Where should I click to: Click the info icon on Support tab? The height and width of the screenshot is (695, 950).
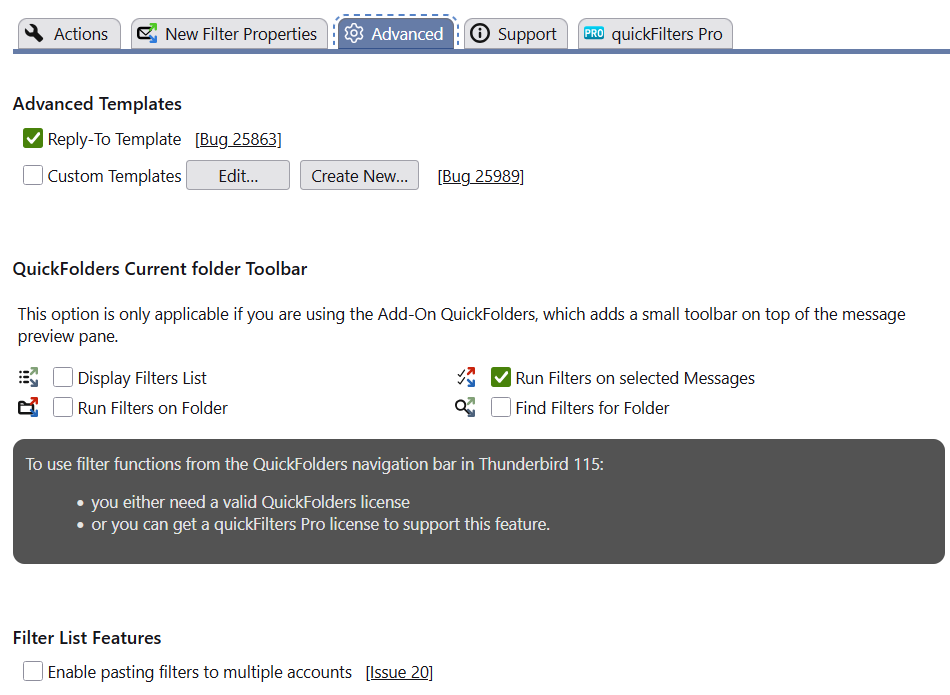[480, 34]
